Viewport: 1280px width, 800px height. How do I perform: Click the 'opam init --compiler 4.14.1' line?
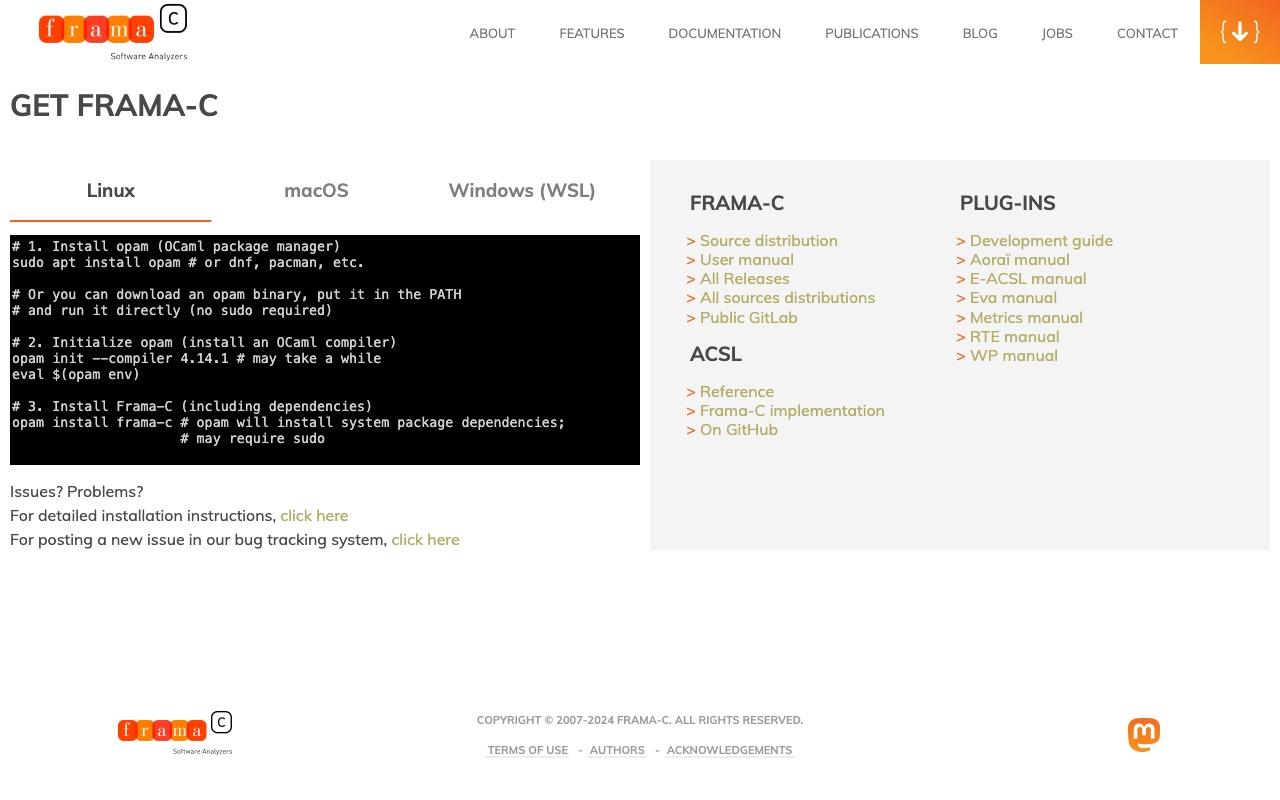click(197, 358)
